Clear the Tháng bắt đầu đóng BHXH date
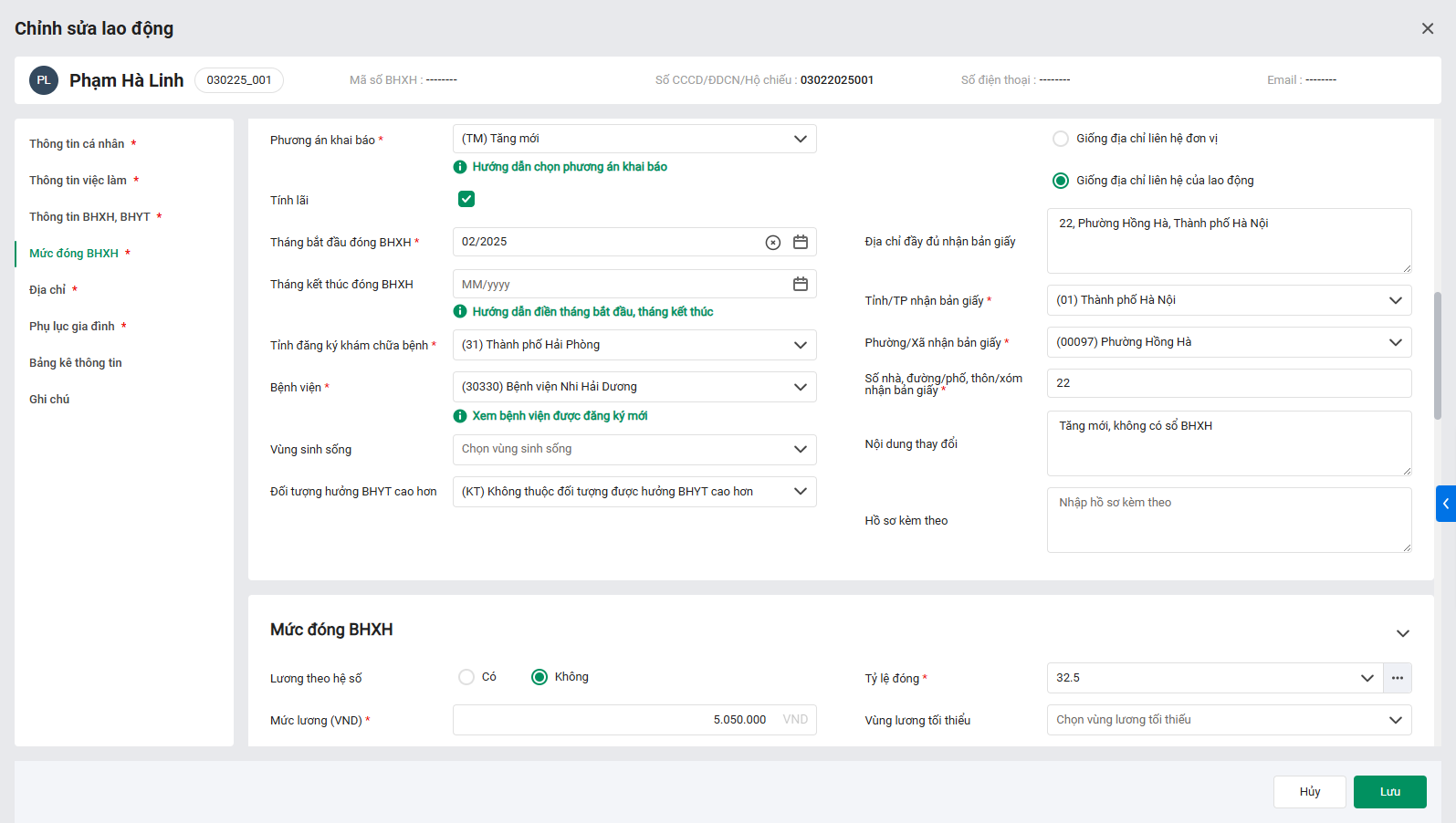Image resolution: width=1456 pixels, height=823 pixels. point(773,243)
